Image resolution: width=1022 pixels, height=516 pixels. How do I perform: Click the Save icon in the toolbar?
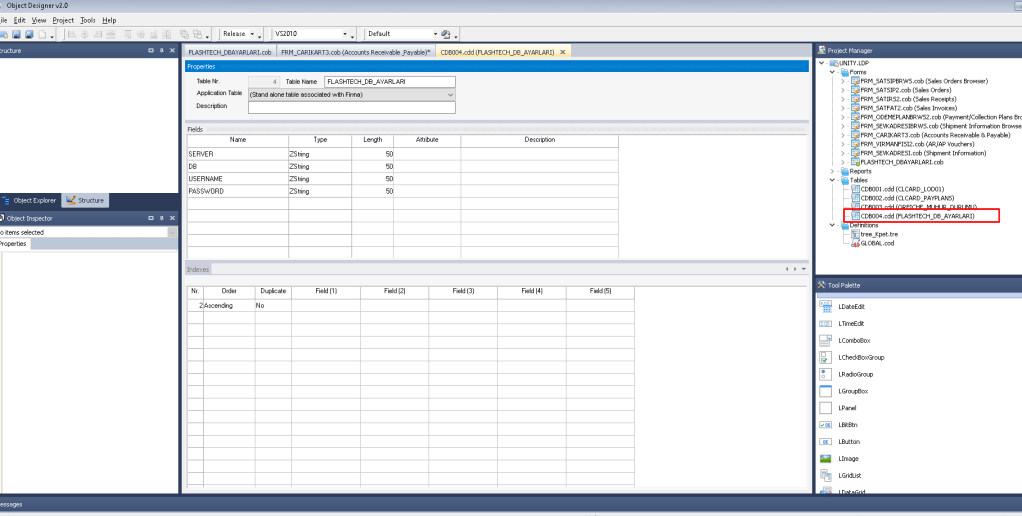(x=16, y=34)
